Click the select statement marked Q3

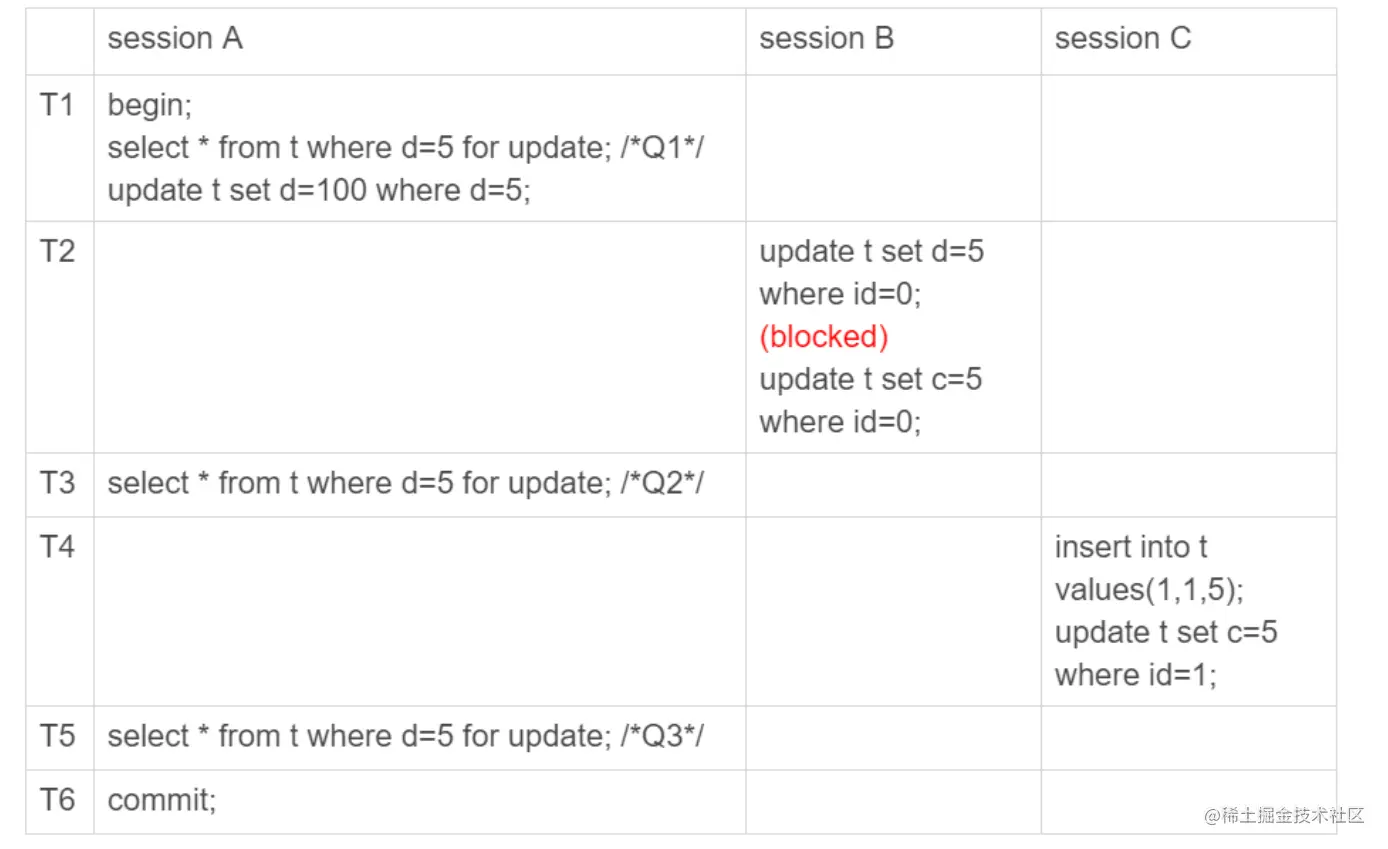pyautogui.click(x=406, y=737)
